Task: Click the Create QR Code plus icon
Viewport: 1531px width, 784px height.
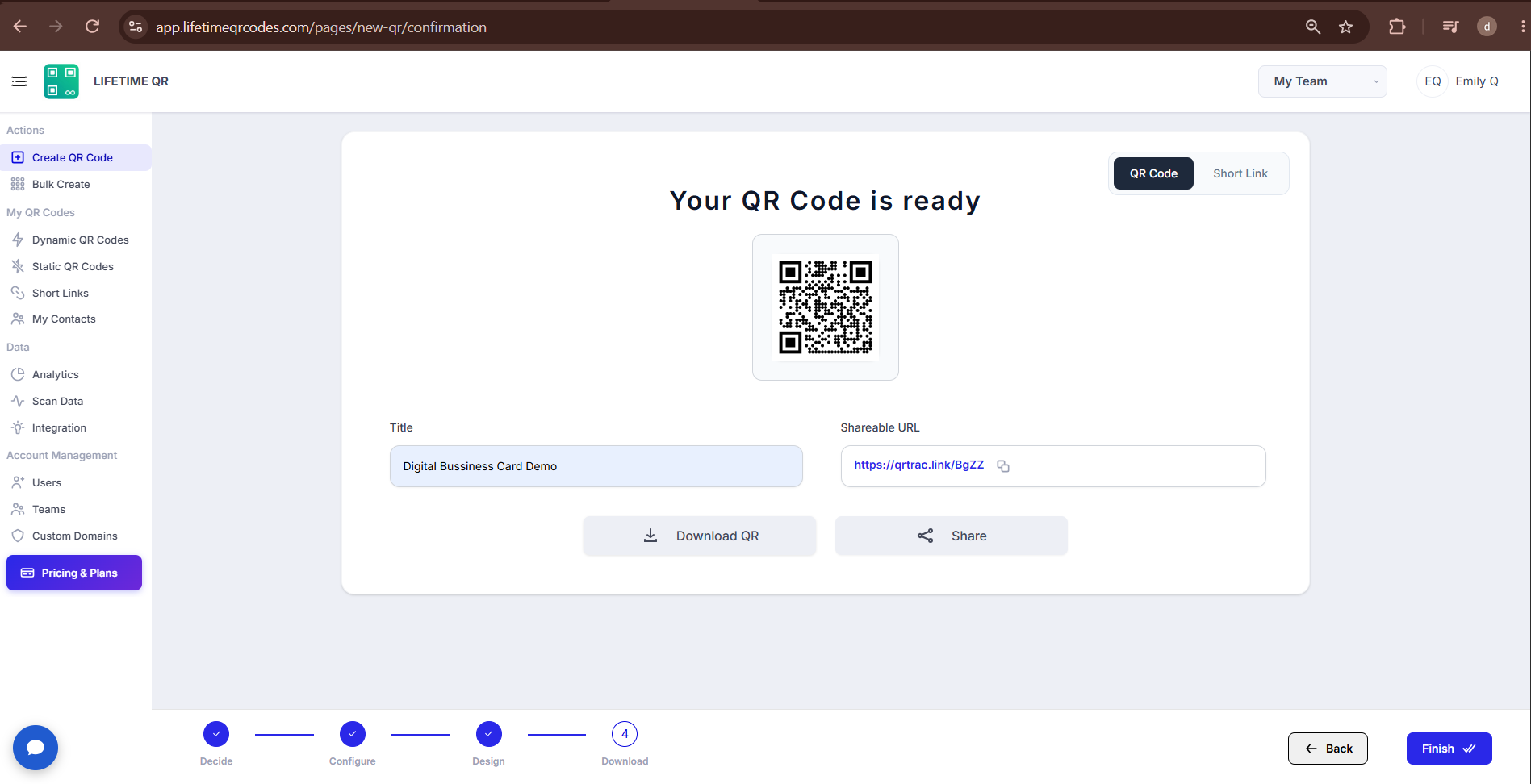Action: (x=18, y=157)
